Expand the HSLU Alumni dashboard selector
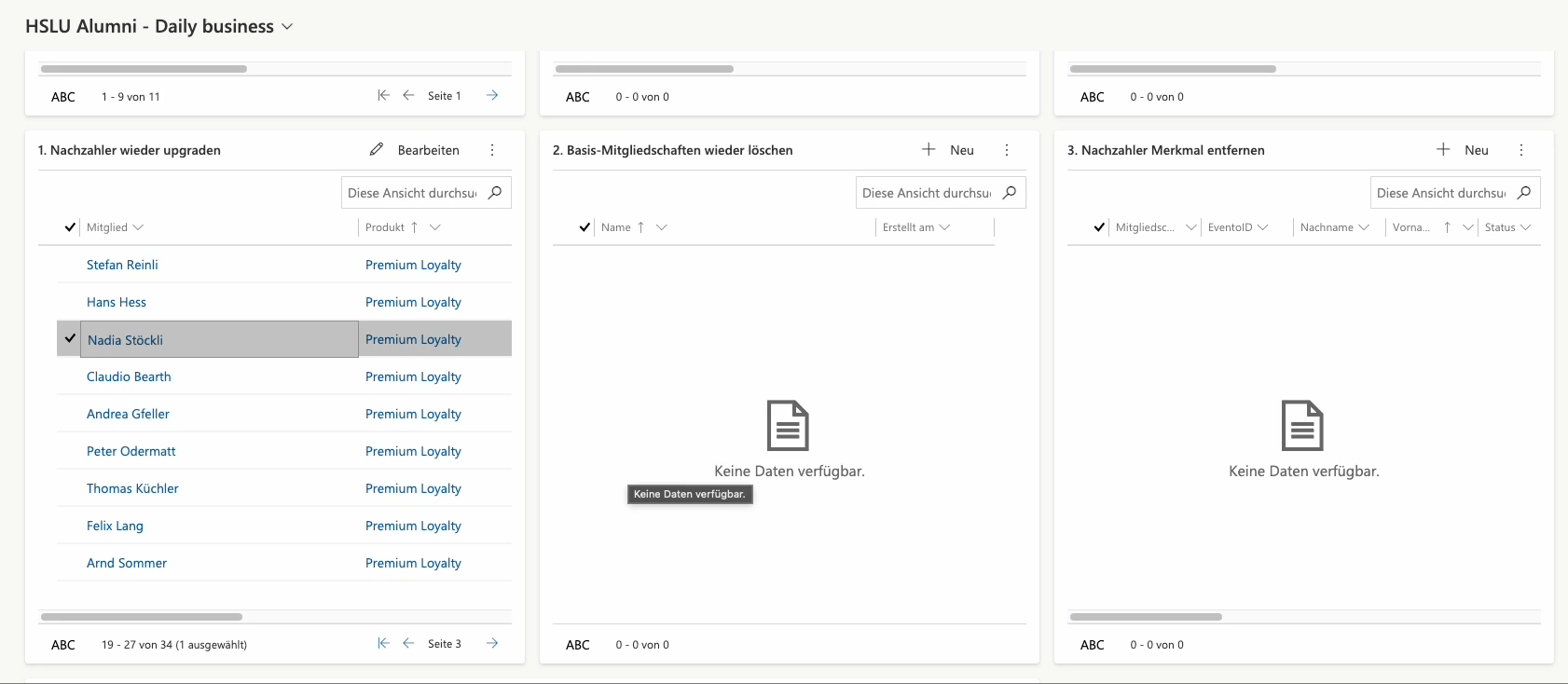Screen dimensions: 1568x684 coord(287,27)
